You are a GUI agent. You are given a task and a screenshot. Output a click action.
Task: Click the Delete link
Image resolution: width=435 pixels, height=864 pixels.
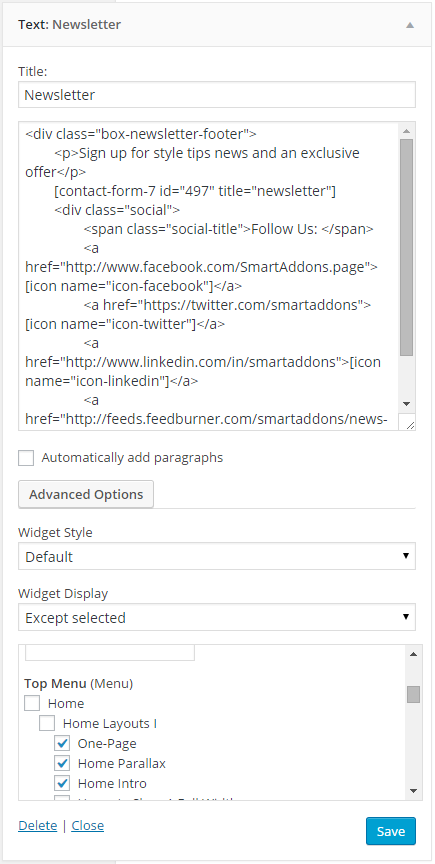pyautogui.click(x=37, y=825)
